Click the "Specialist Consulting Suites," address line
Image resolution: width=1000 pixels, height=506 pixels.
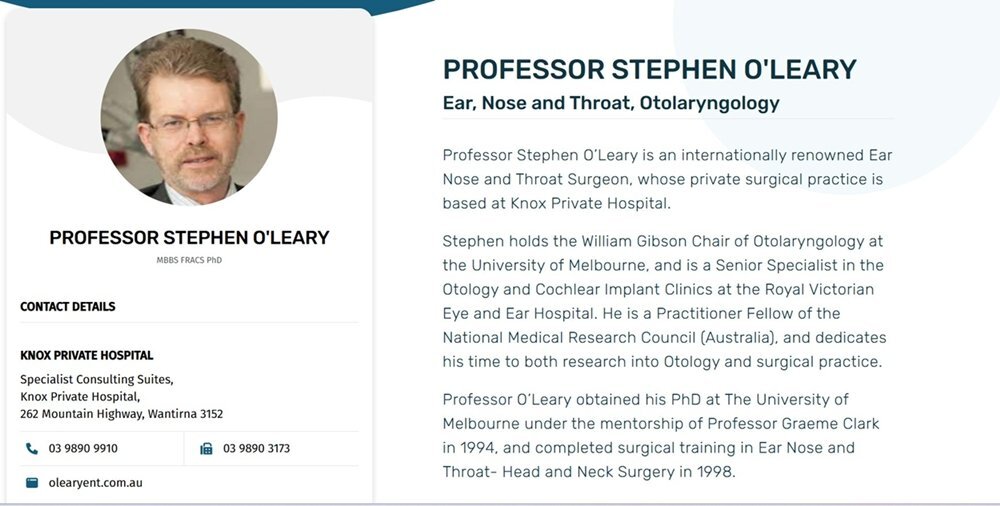(97, 380)
